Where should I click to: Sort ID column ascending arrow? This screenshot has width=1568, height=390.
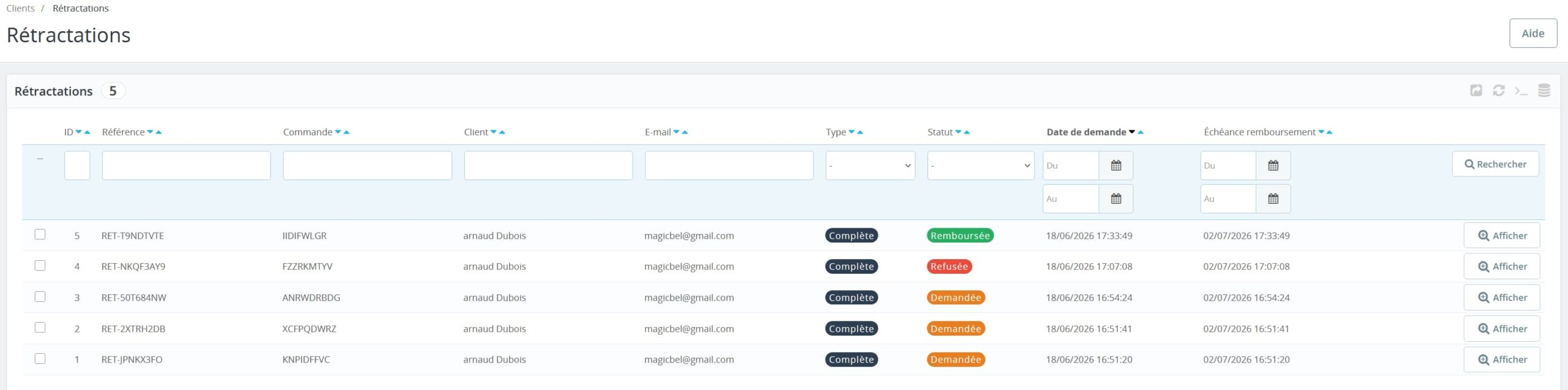pos(87,132)
